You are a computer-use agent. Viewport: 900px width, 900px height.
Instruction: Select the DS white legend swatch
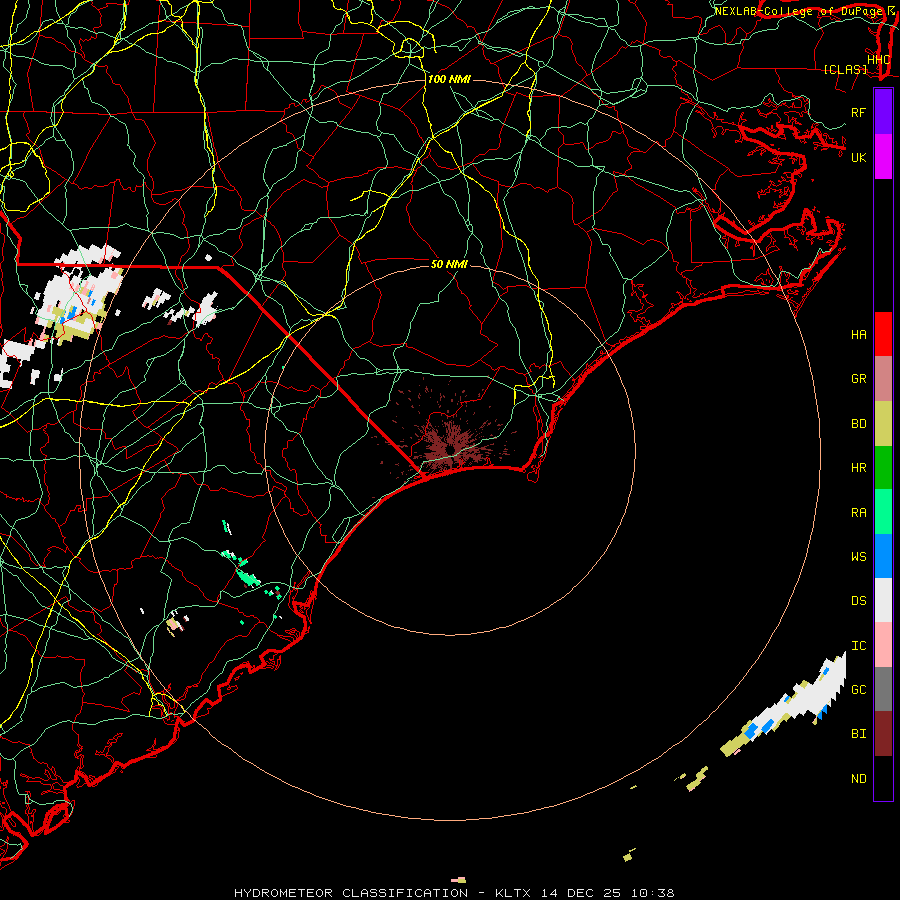[x=883, y=600]
